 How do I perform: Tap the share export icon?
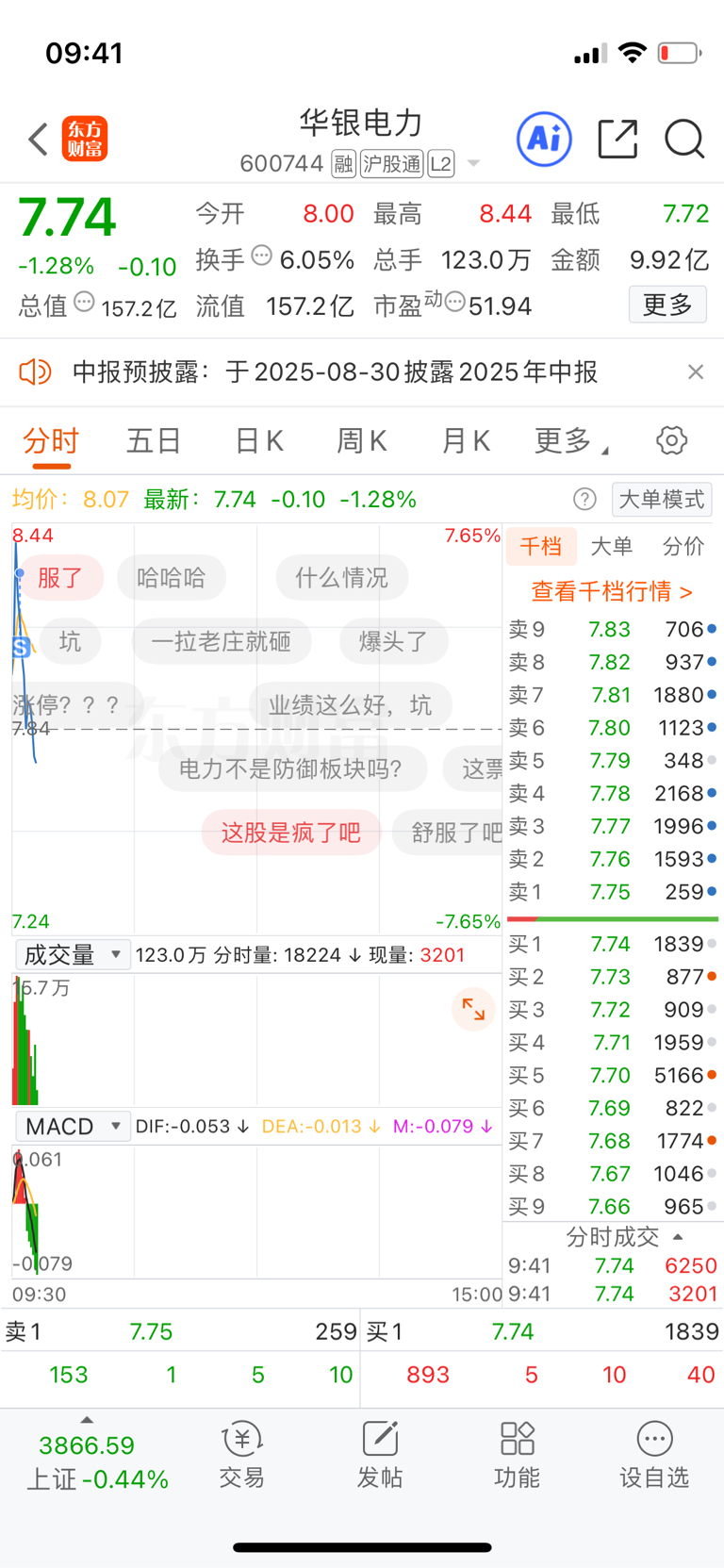(618, 140)
